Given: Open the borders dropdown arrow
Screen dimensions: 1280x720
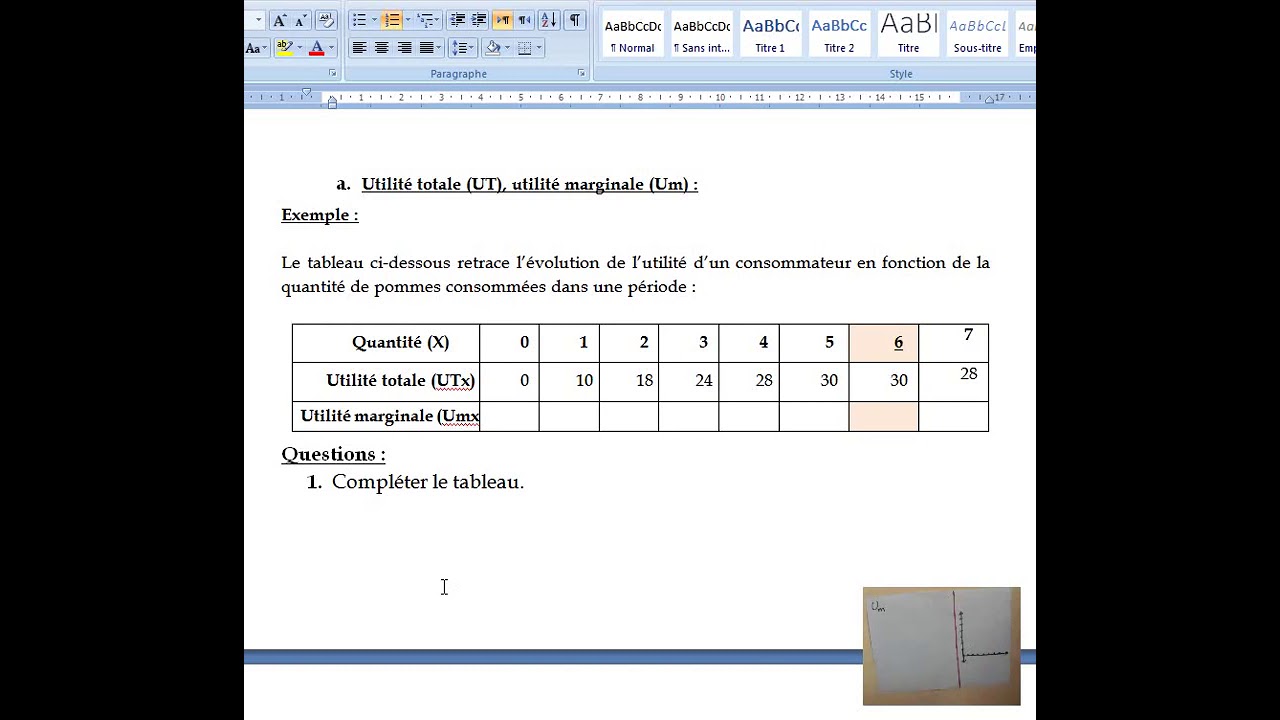Looking at the screenshot, I should [x=539, y=47].
